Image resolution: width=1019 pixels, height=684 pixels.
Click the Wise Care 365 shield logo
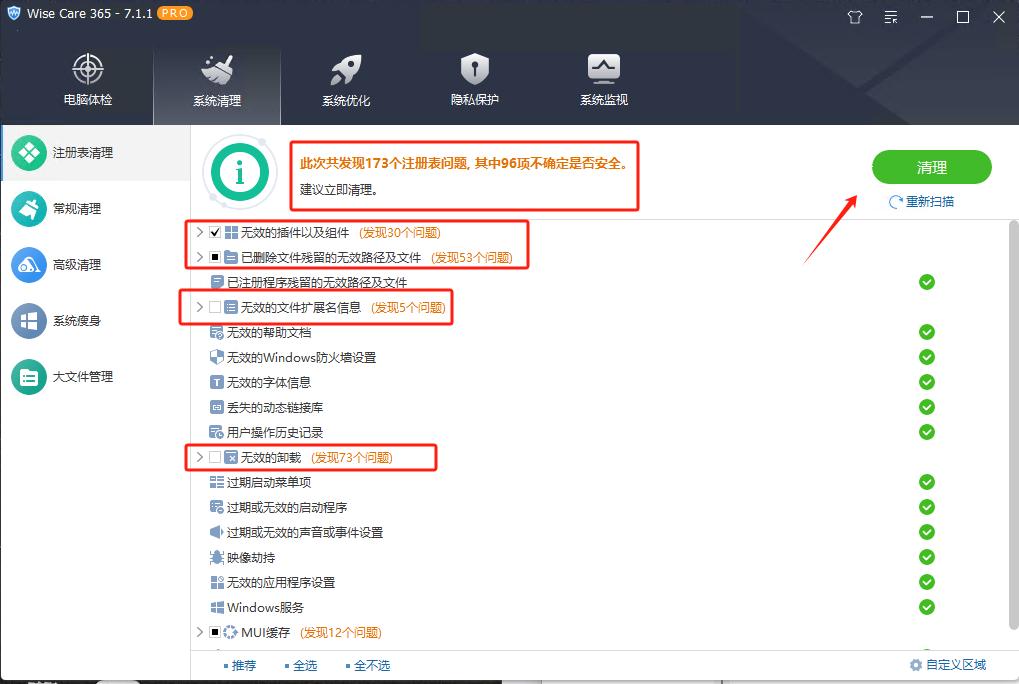(14, 14)
